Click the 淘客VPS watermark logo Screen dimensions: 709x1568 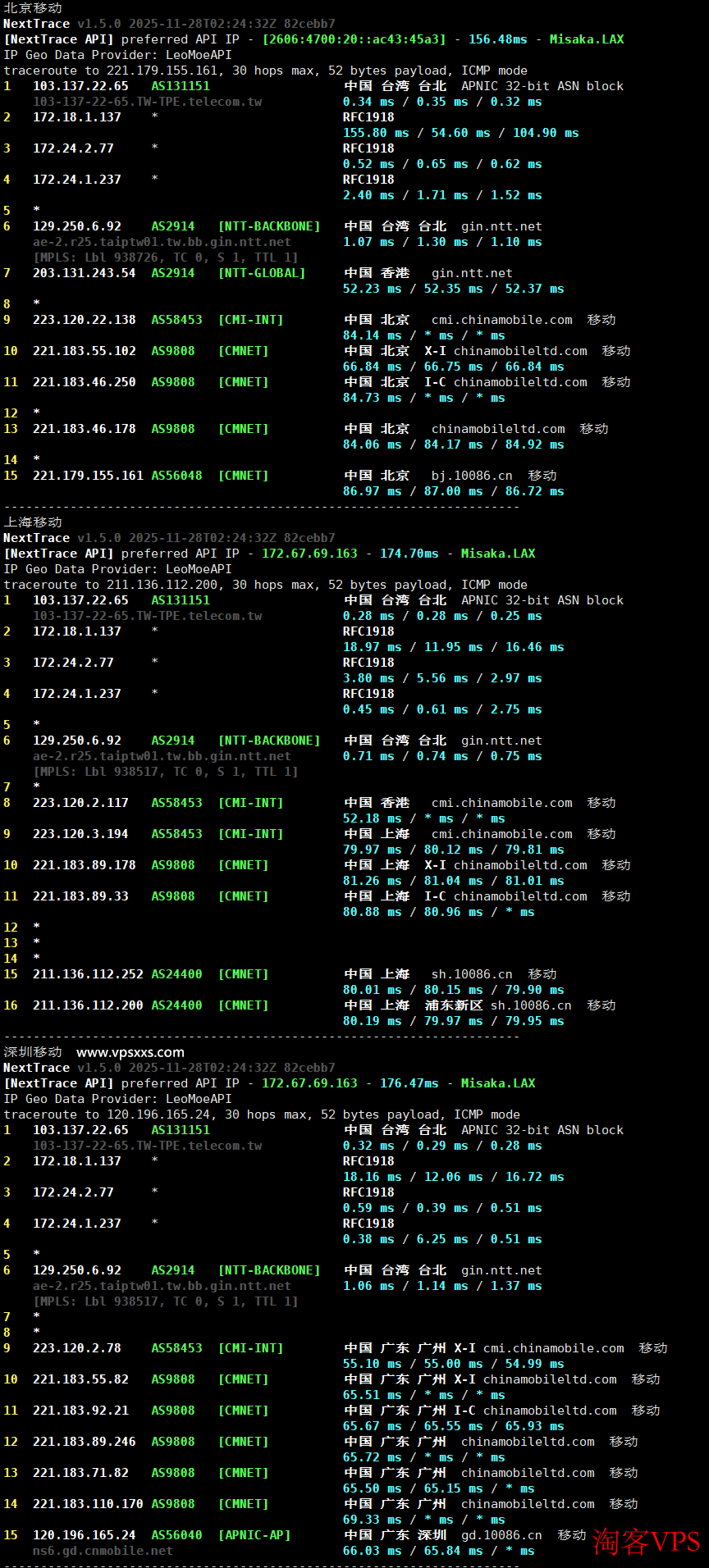(x=646, y=1542)
